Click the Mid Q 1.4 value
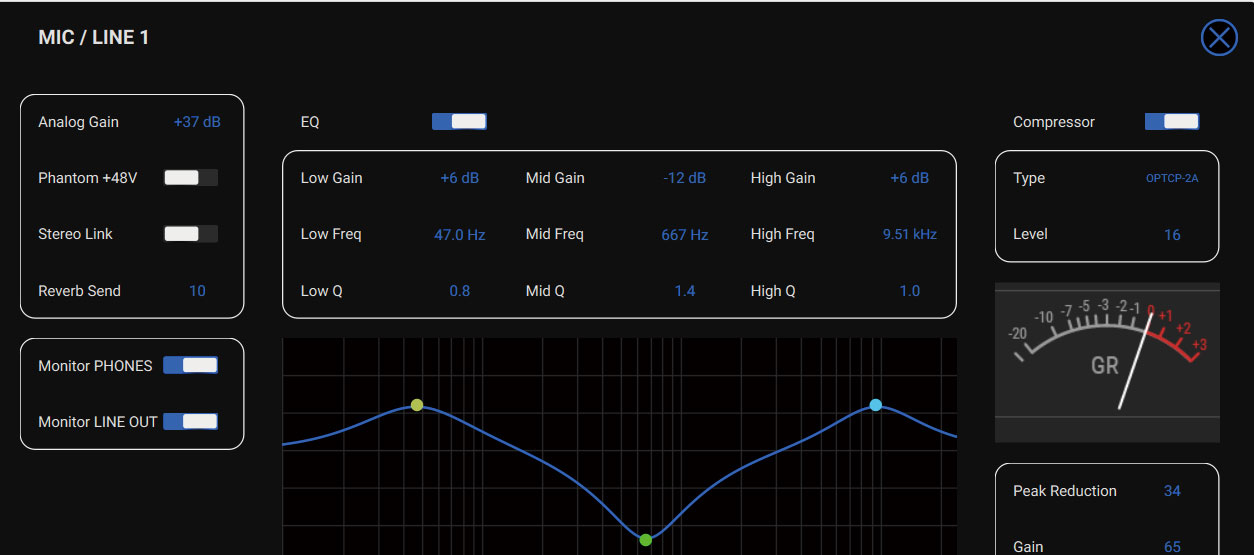 [x=684, y=291]
